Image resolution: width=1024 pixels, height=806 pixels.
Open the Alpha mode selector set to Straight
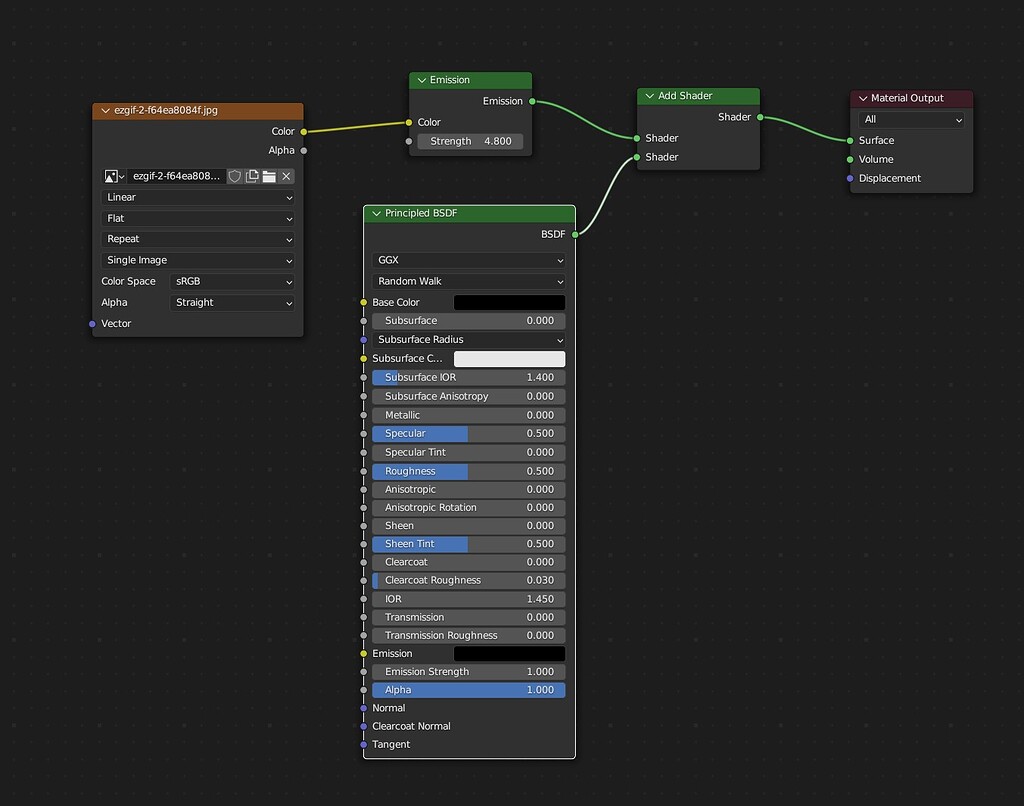[x=232, y=302]
